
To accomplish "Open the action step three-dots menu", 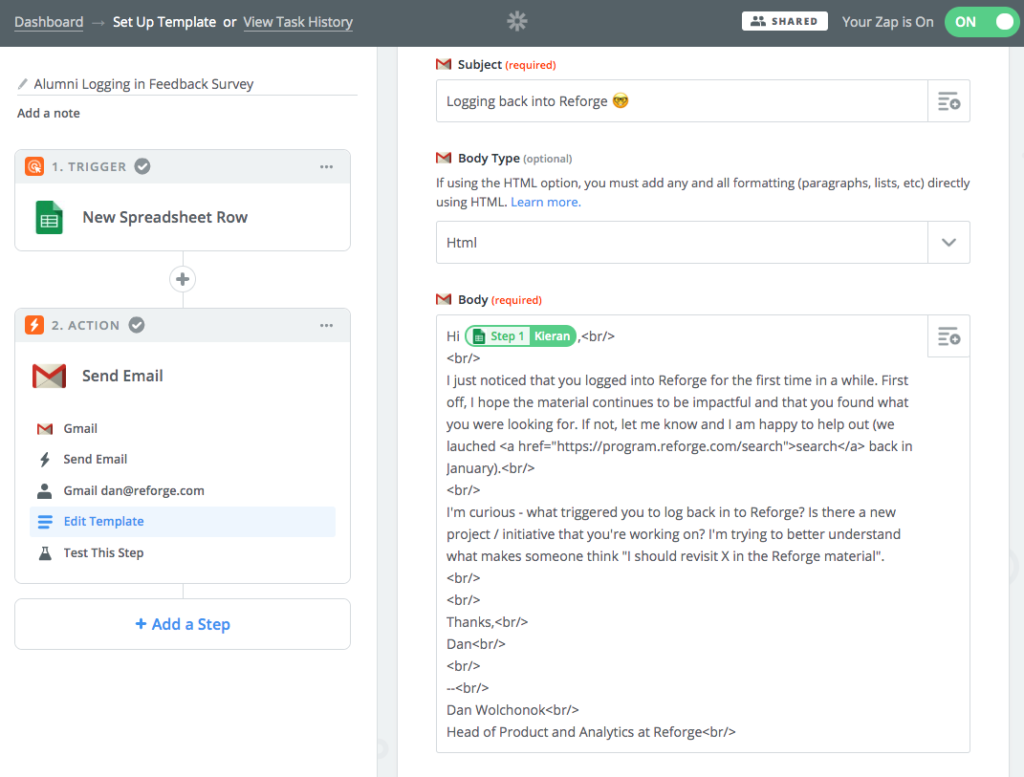I will (327, 325).
